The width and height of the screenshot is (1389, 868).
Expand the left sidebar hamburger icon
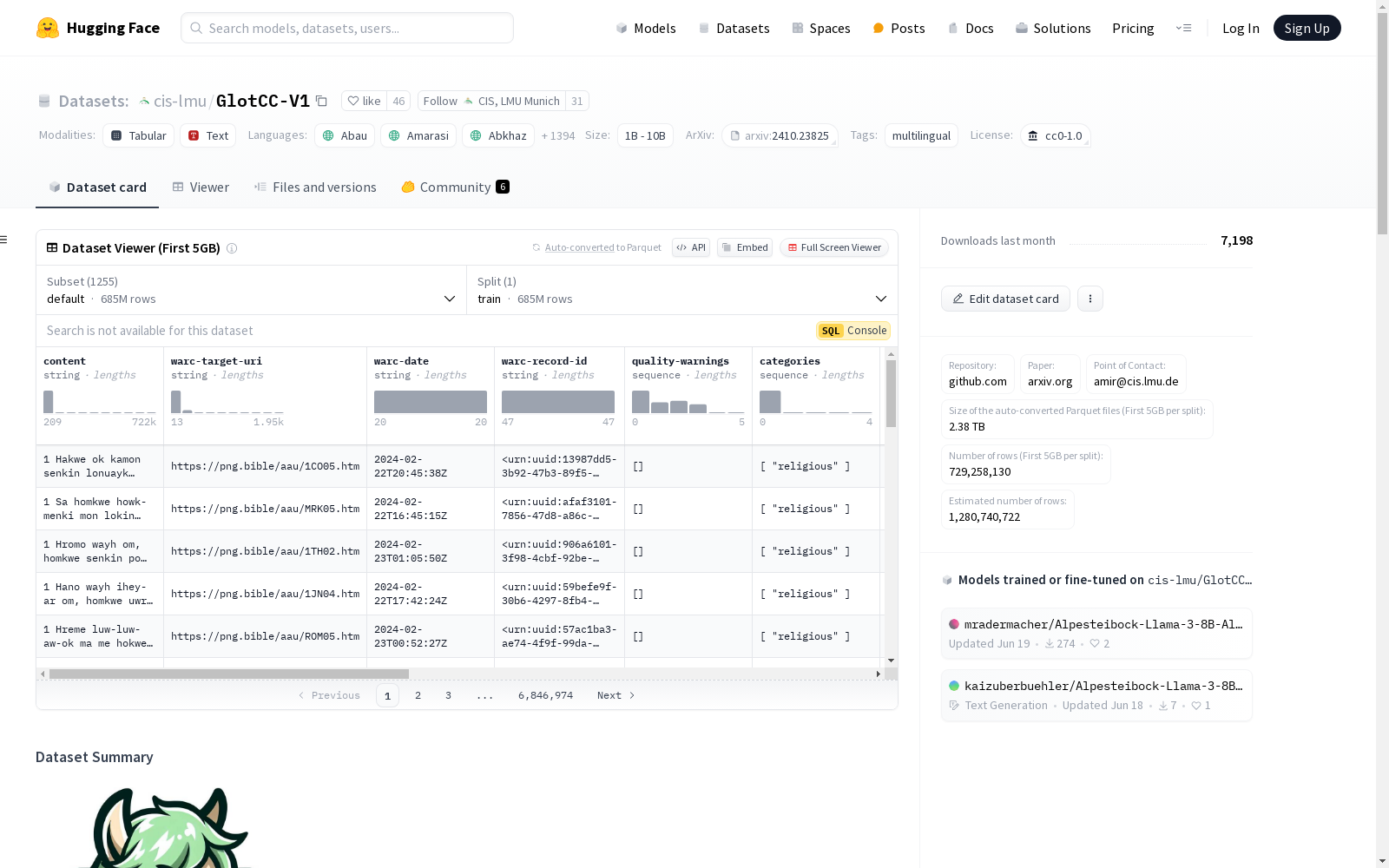tap(4, 240)
